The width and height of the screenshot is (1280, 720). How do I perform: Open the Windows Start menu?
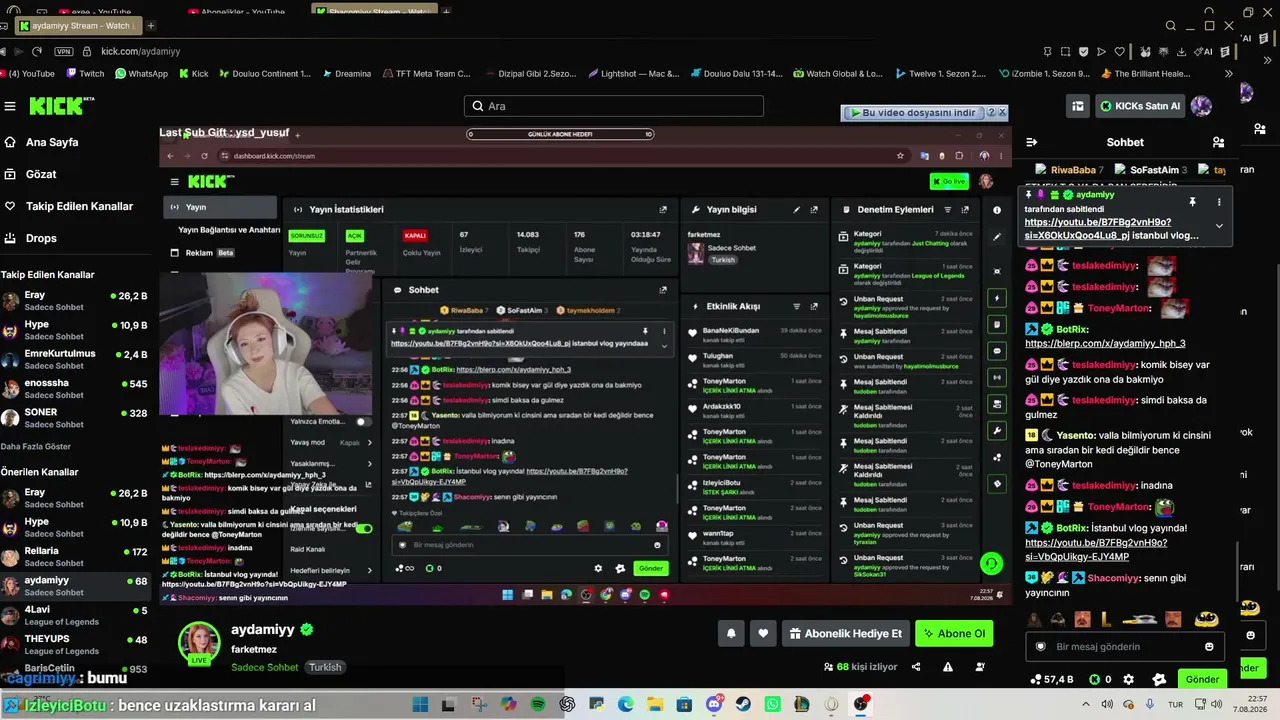(420, 705)
